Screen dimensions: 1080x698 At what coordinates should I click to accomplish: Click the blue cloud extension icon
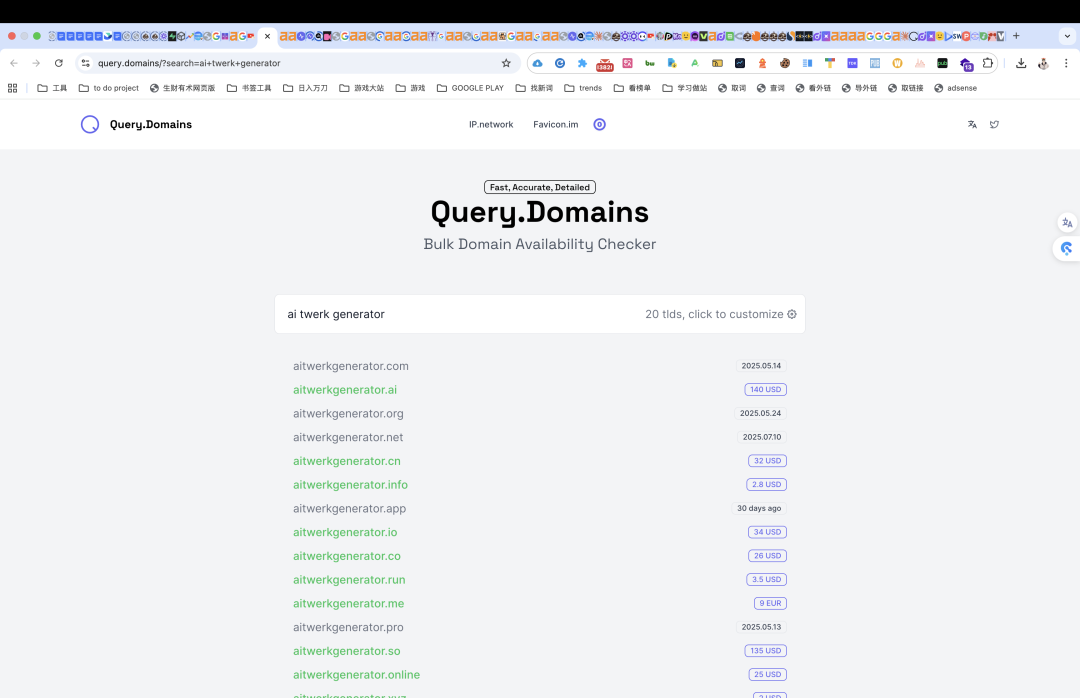pos(537,63)
